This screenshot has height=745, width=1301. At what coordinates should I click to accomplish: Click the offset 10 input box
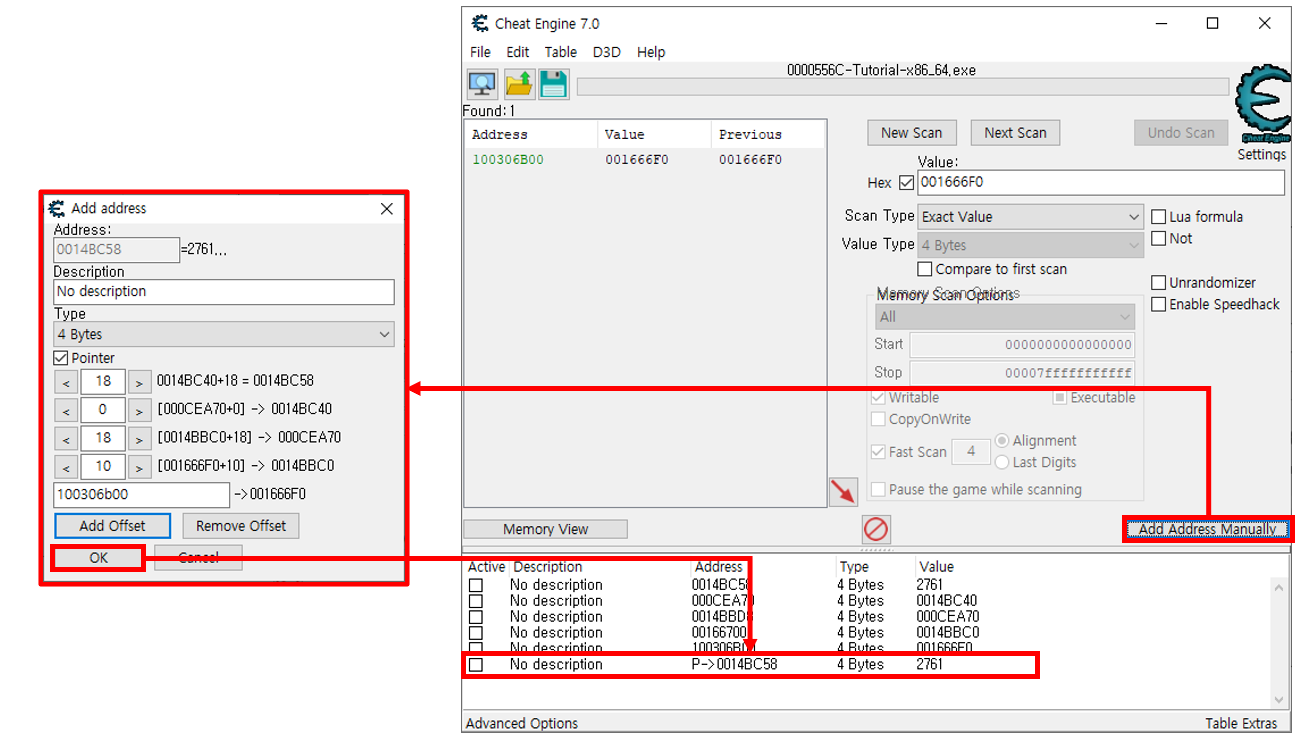tap(103, 467)
